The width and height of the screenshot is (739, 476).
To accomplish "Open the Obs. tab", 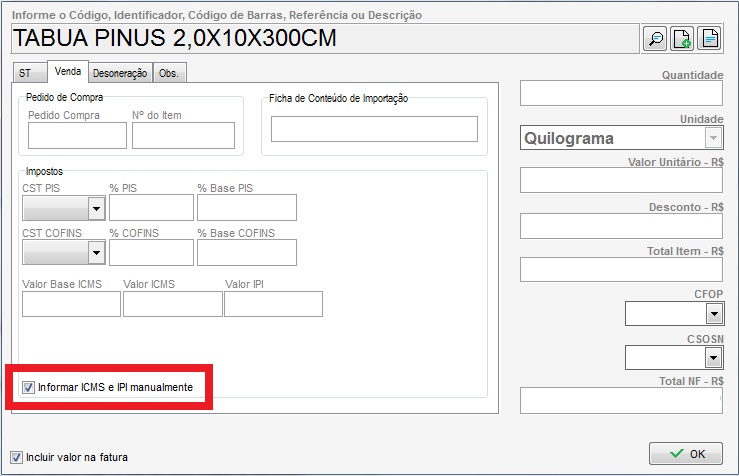I will (x=170, y=73).
